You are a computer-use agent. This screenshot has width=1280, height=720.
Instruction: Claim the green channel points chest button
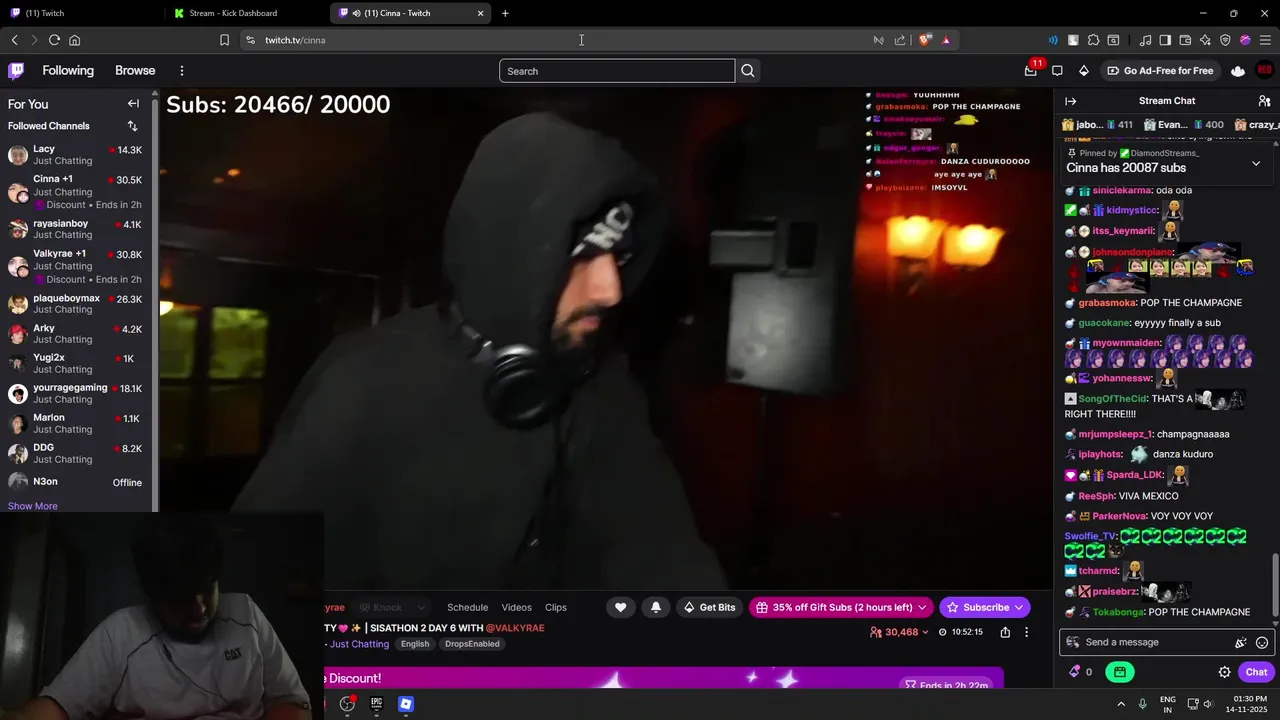(1119, 672)
